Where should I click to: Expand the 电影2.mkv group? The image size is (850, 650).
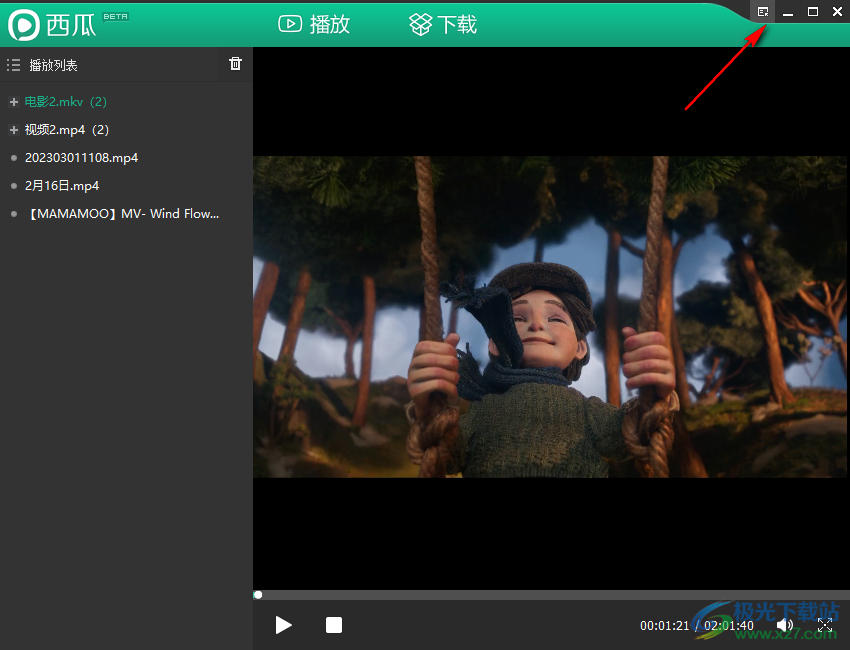pos(14,102)
